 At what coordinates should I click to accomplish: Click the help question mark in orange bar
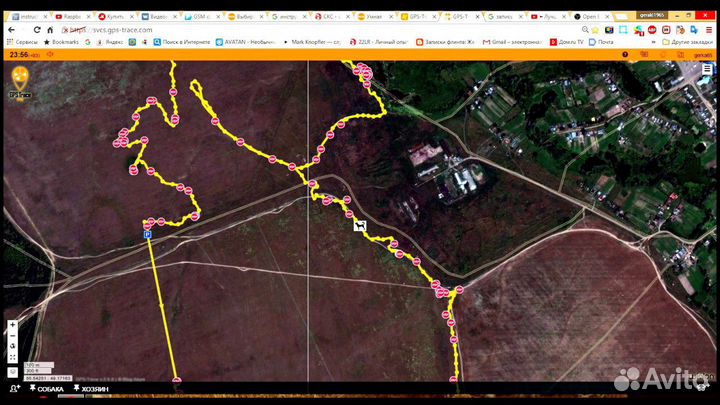click(x=625, y=55)
